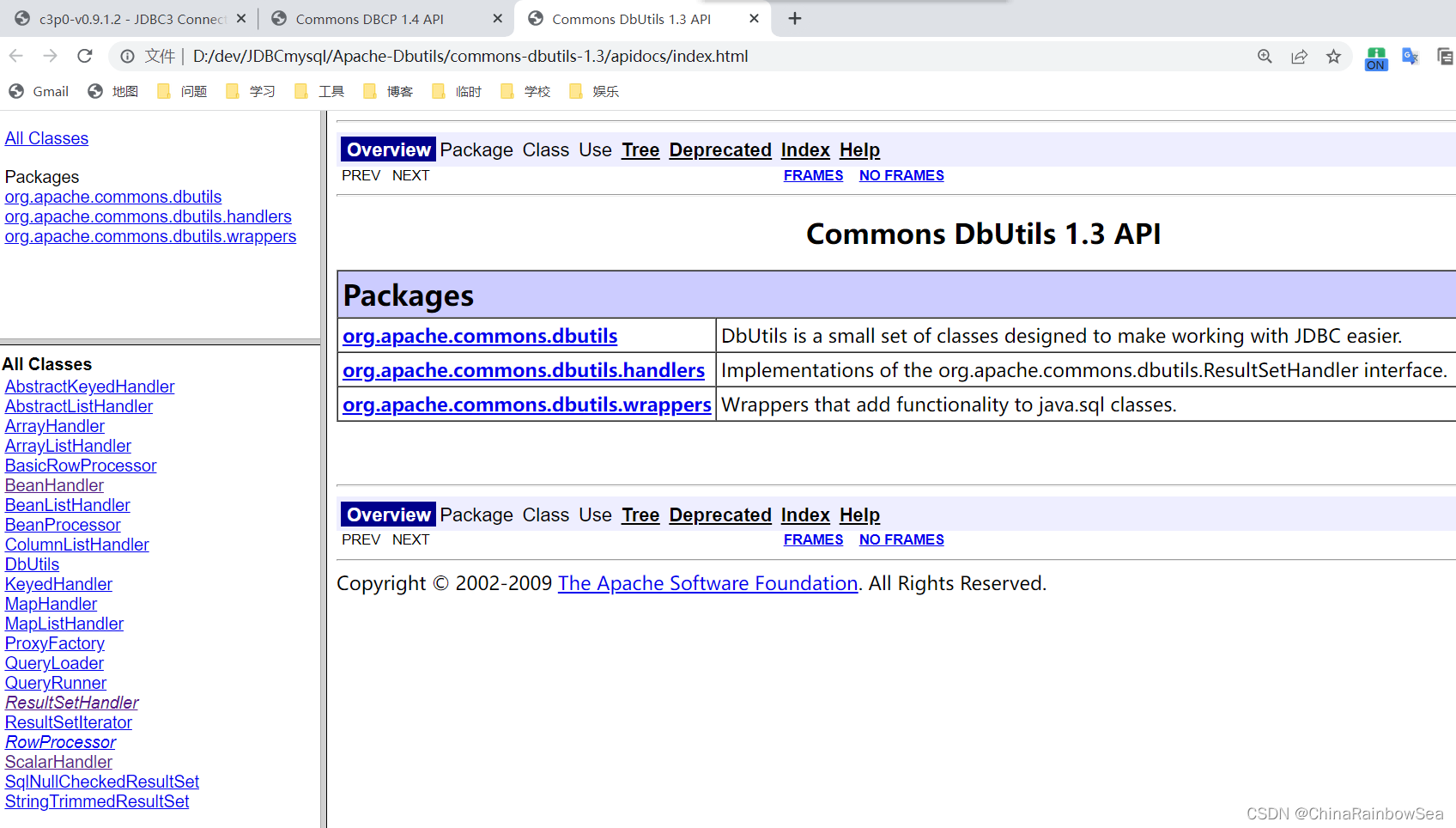
Task: Open the 娱乐 bookmark folder
Action: coord(594,91)
